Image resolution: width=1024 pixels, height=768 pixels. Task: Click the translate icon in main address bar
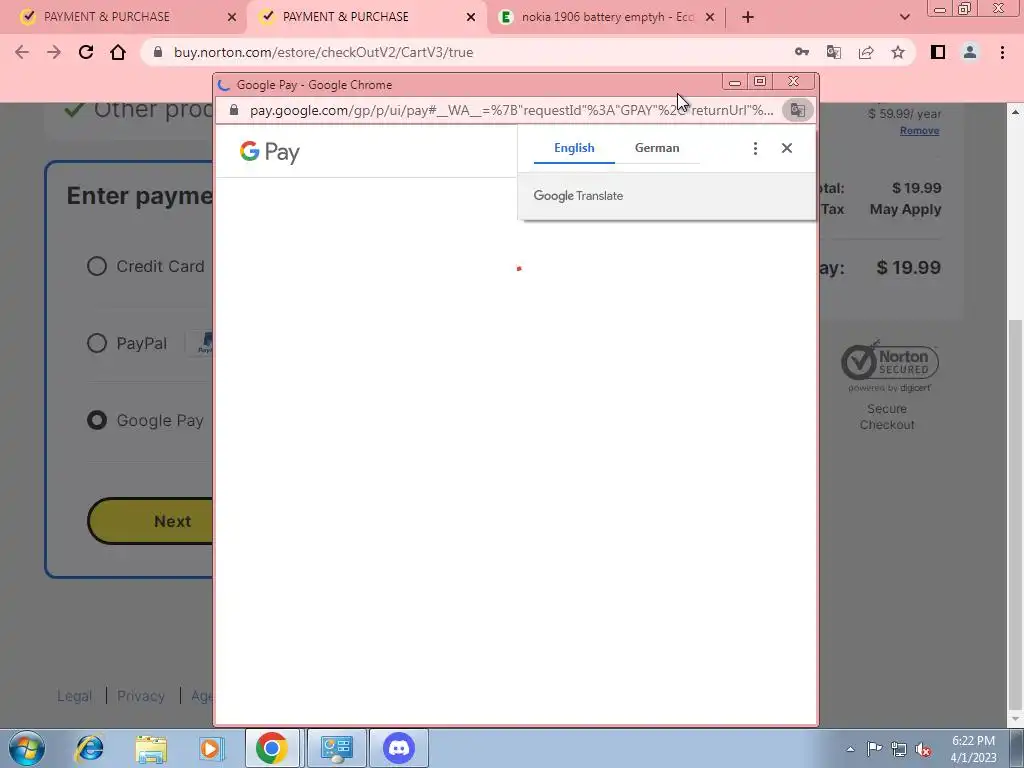834,52
